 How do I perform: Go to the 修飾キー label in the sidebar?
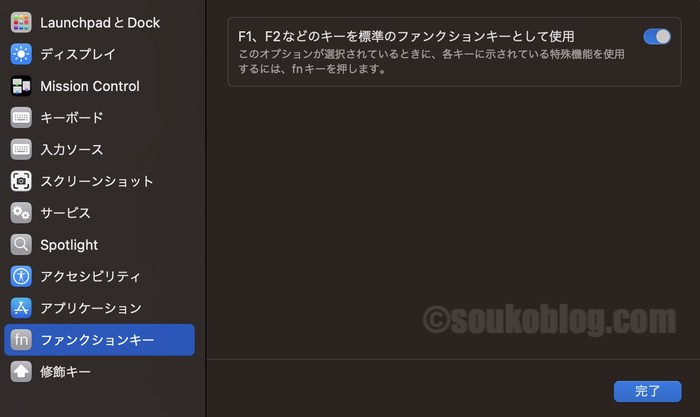point(65,372)
